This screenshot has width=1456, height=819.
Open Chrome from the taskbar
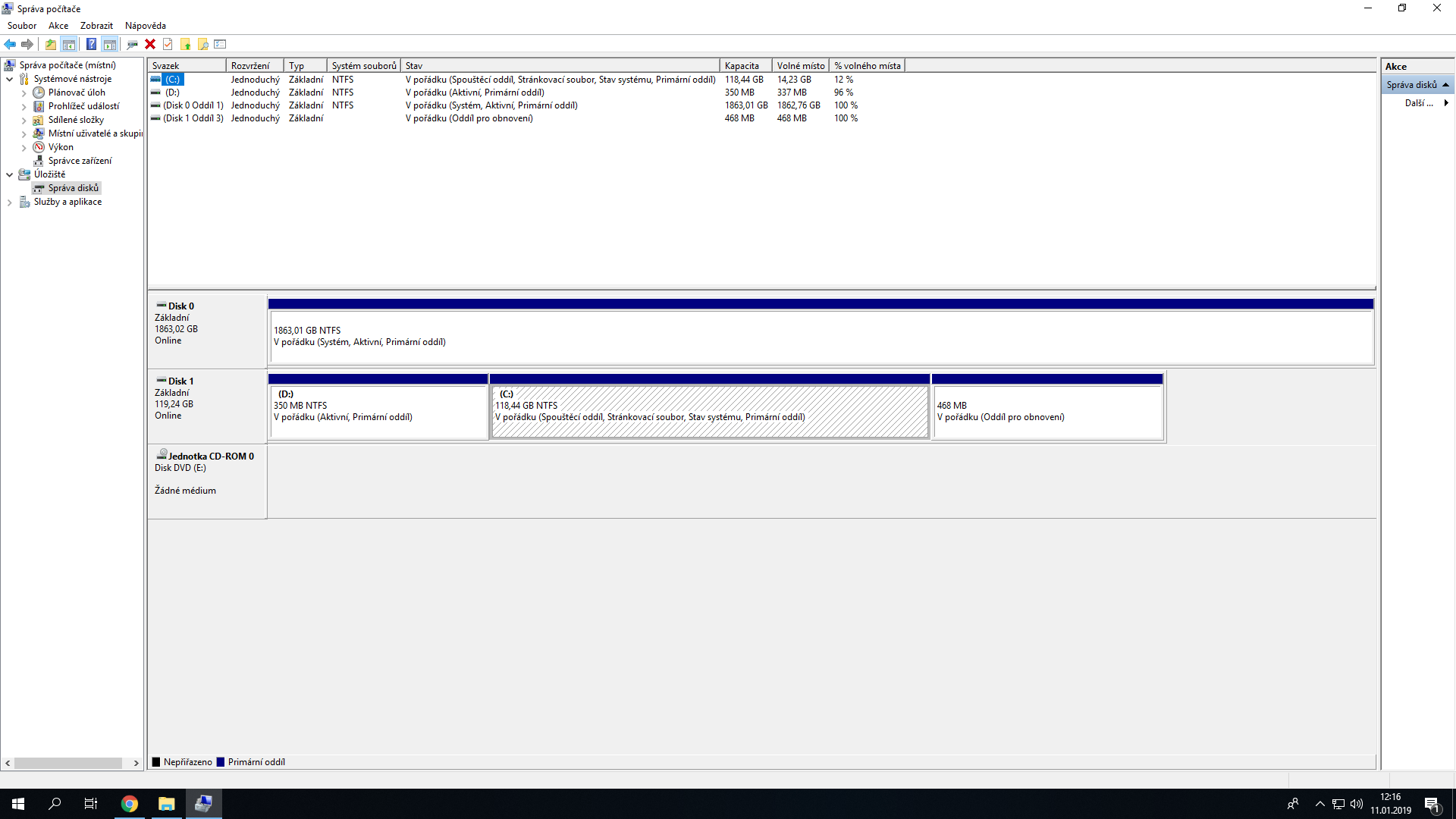tap(130, 804)
